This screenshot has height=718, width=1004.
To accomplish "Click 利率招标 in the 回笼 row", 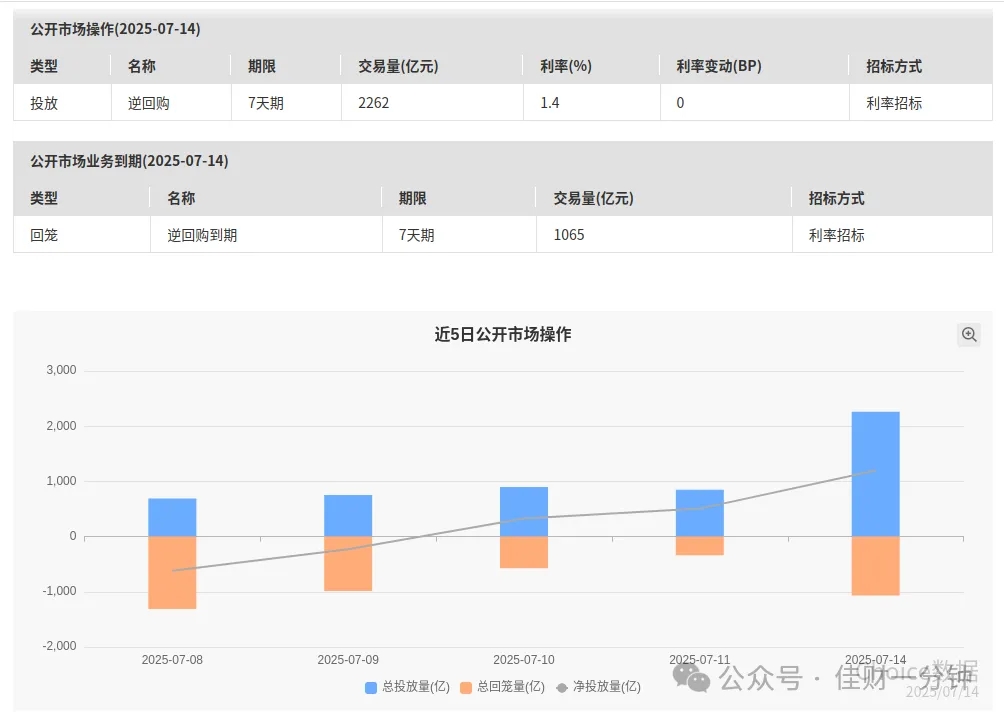I will point(836,235).
